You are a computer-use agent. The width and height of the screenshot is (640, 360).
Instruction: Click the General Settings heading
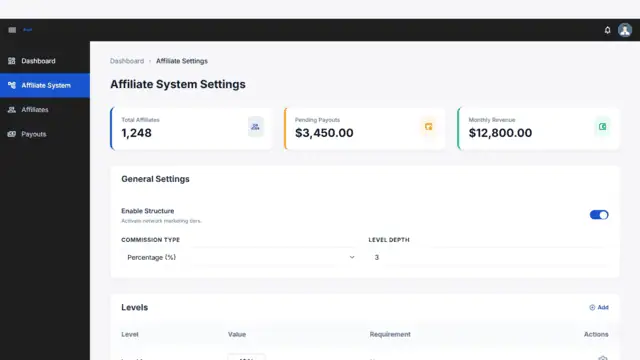pos(155,179)
